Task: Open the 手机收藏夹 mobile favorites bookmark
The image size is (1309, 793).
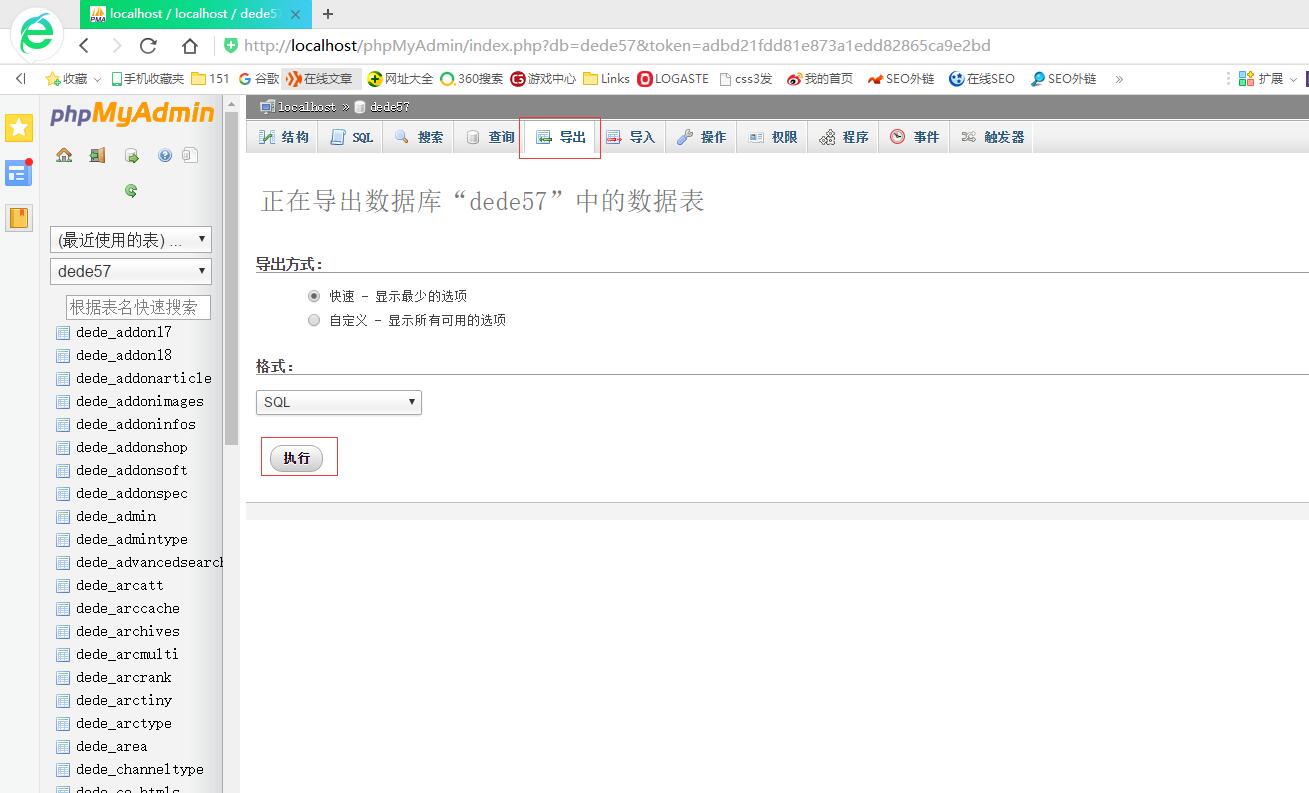Action: (x=147, y=78)
